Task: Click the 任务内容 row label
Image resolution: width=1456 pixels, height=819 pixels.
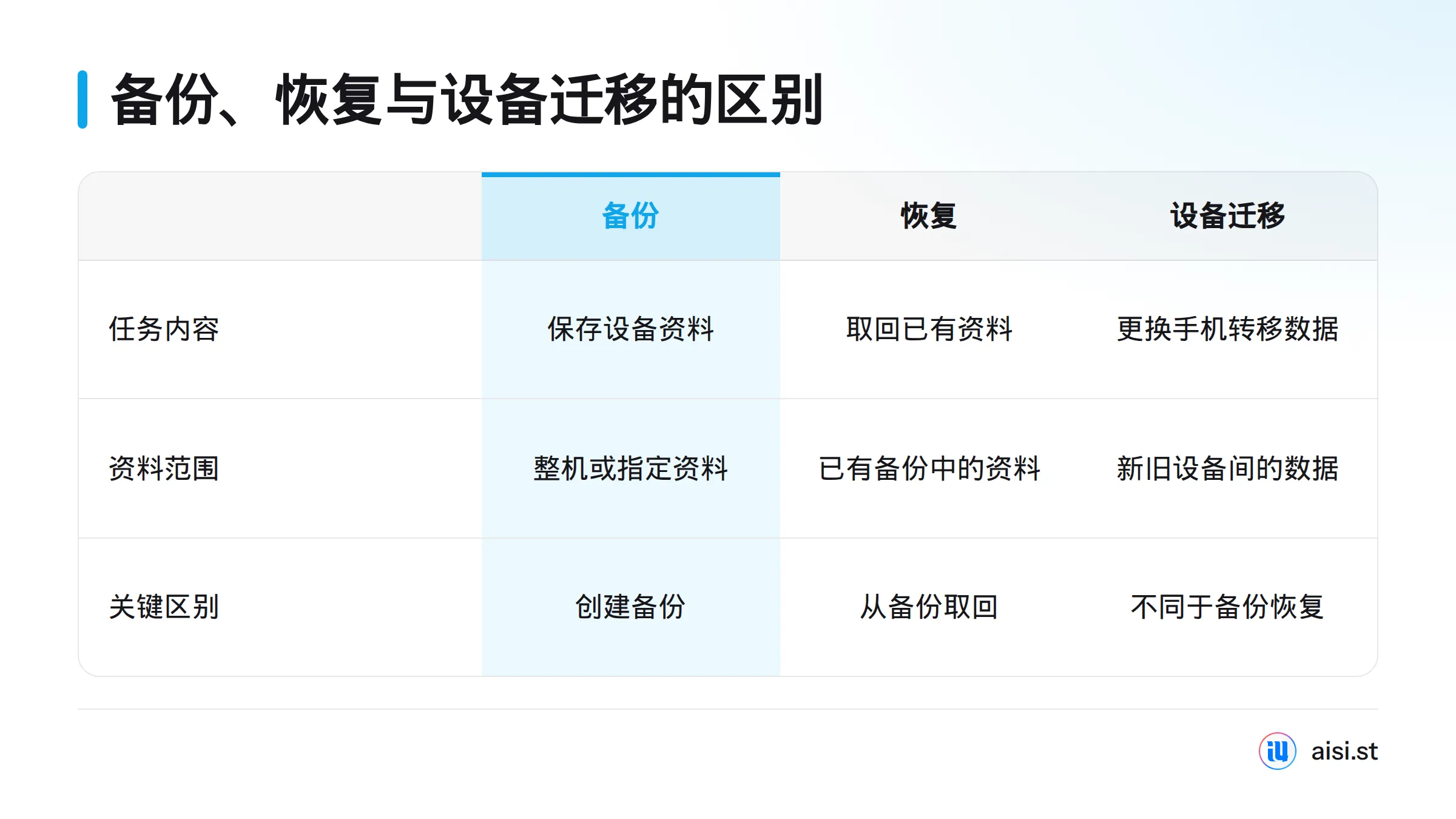Action: pos(164,329)
